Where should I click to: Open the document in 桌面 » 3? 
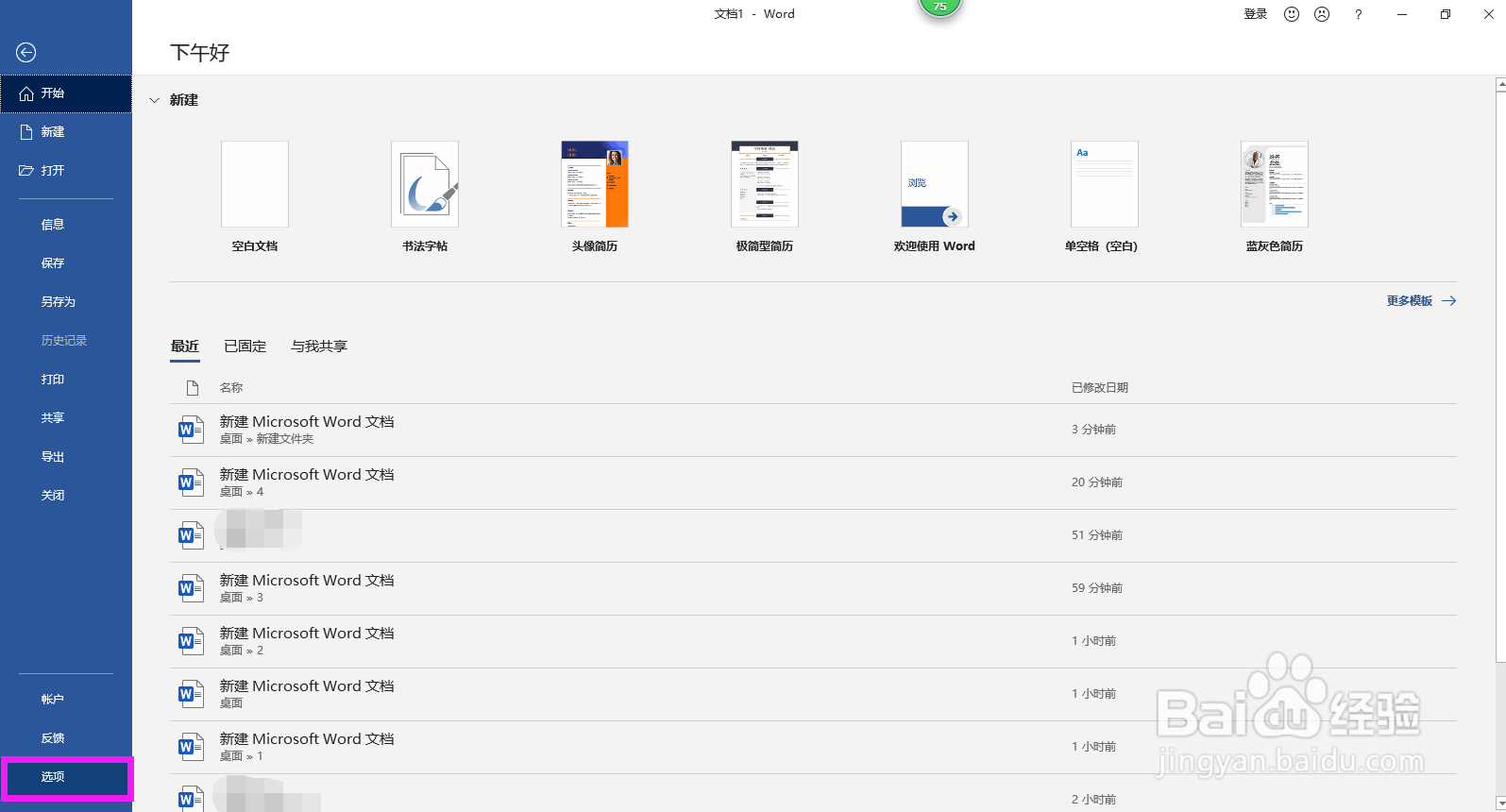coord(813,589)
